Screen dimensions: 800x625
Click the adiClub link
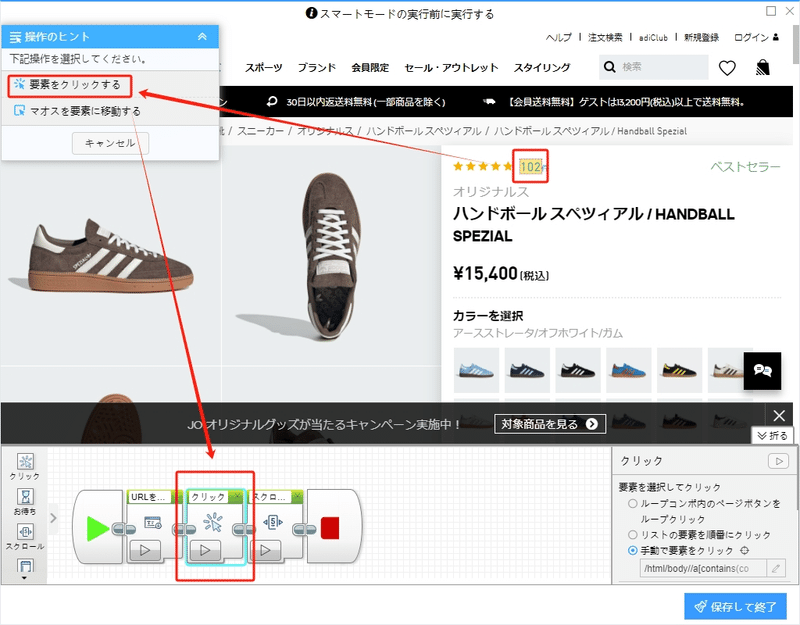(x=654, y=38)
